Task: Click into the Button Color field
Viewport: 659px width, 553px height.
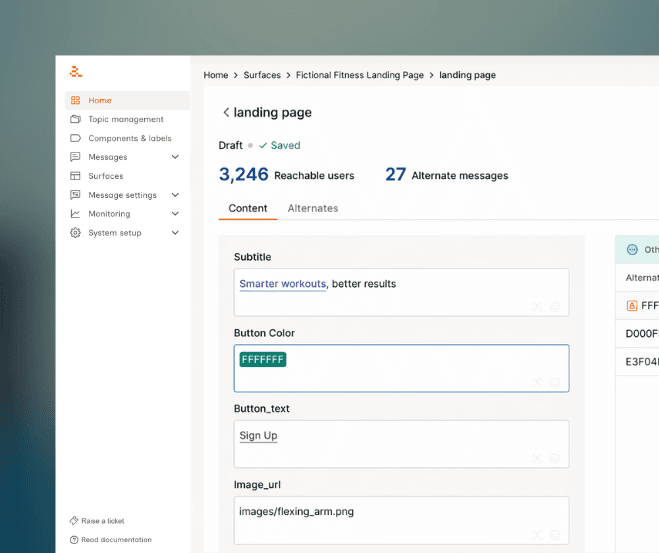Action: pos(401,369)
